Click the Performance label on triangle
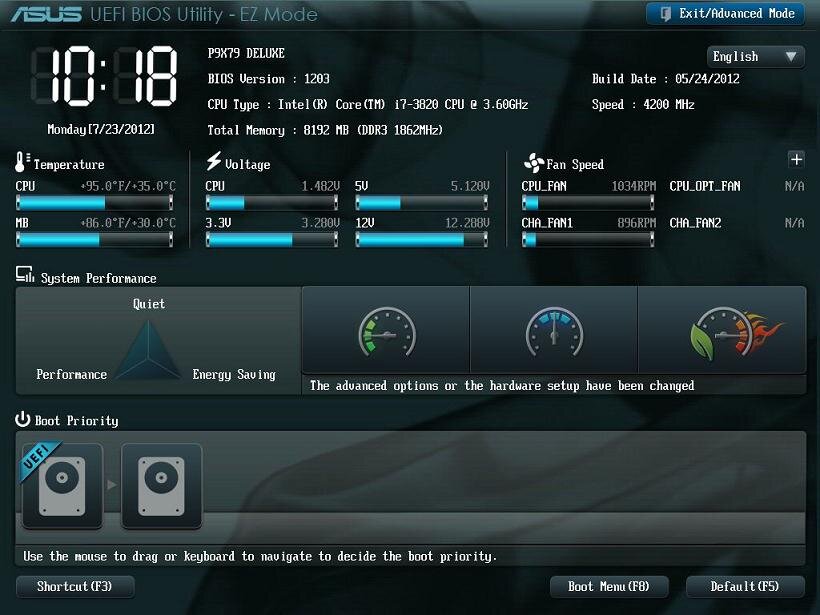 (72, 374)
